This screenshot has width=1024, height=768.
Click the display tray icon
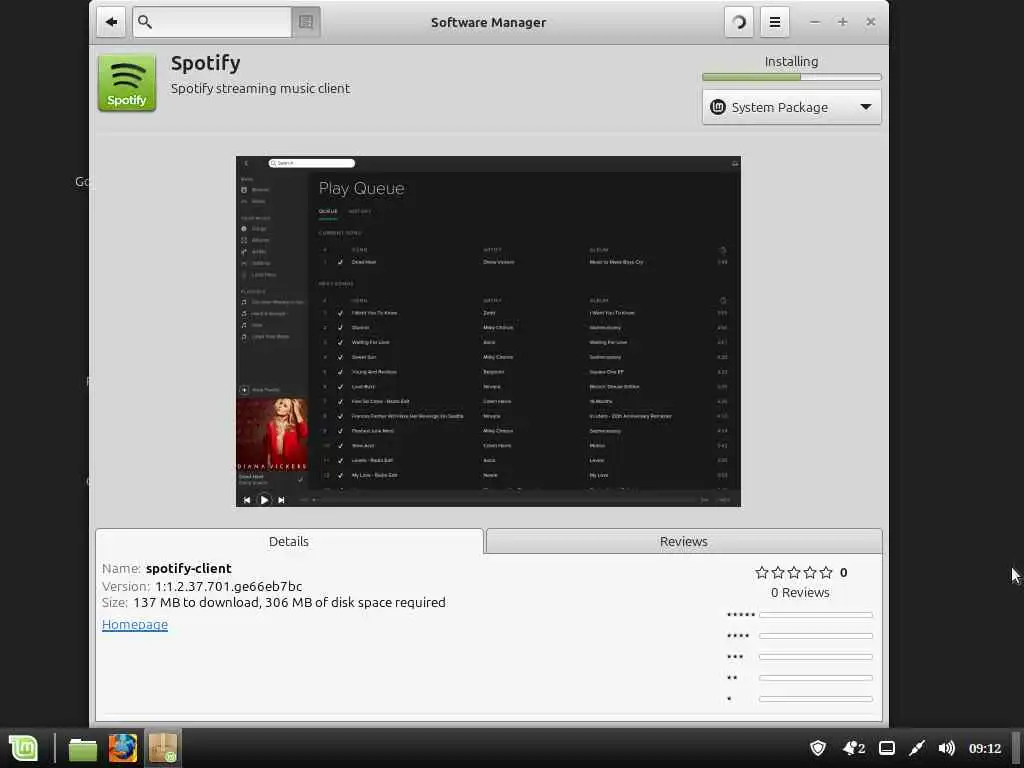coord(887,748)
